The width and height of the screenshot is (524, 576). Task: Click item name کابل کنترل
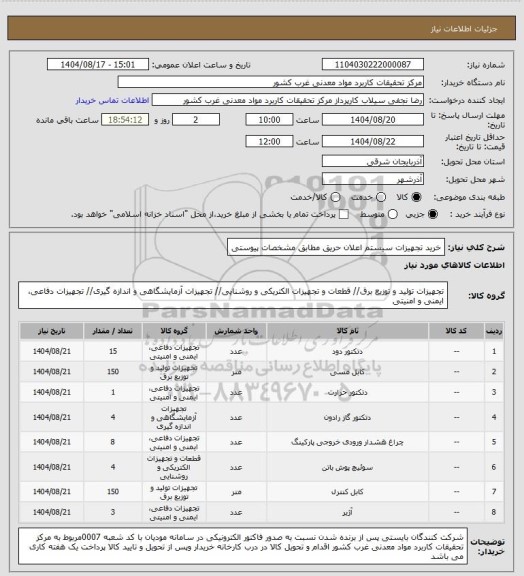pyautogui.click(x=347, y=492)
